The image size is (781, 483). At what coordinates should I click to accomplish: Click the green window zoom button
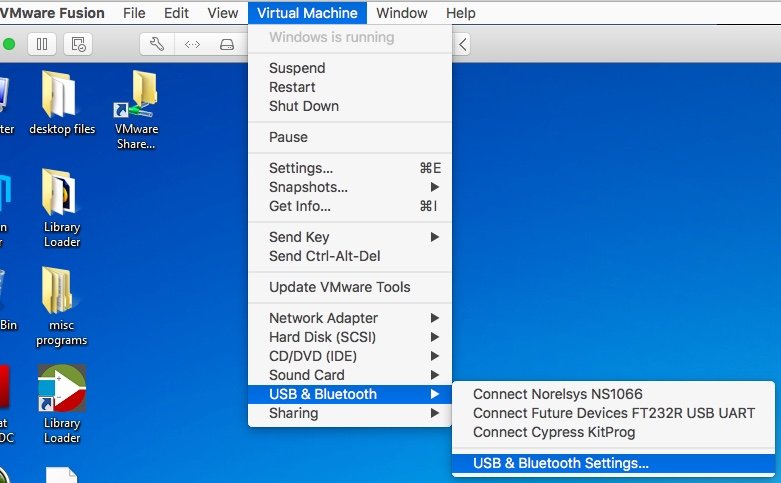[x=8, y=44]
